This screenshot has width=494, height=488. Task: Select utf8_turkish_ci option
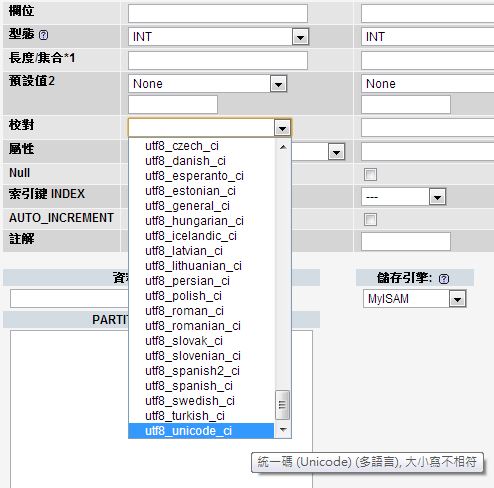[201, 416]
